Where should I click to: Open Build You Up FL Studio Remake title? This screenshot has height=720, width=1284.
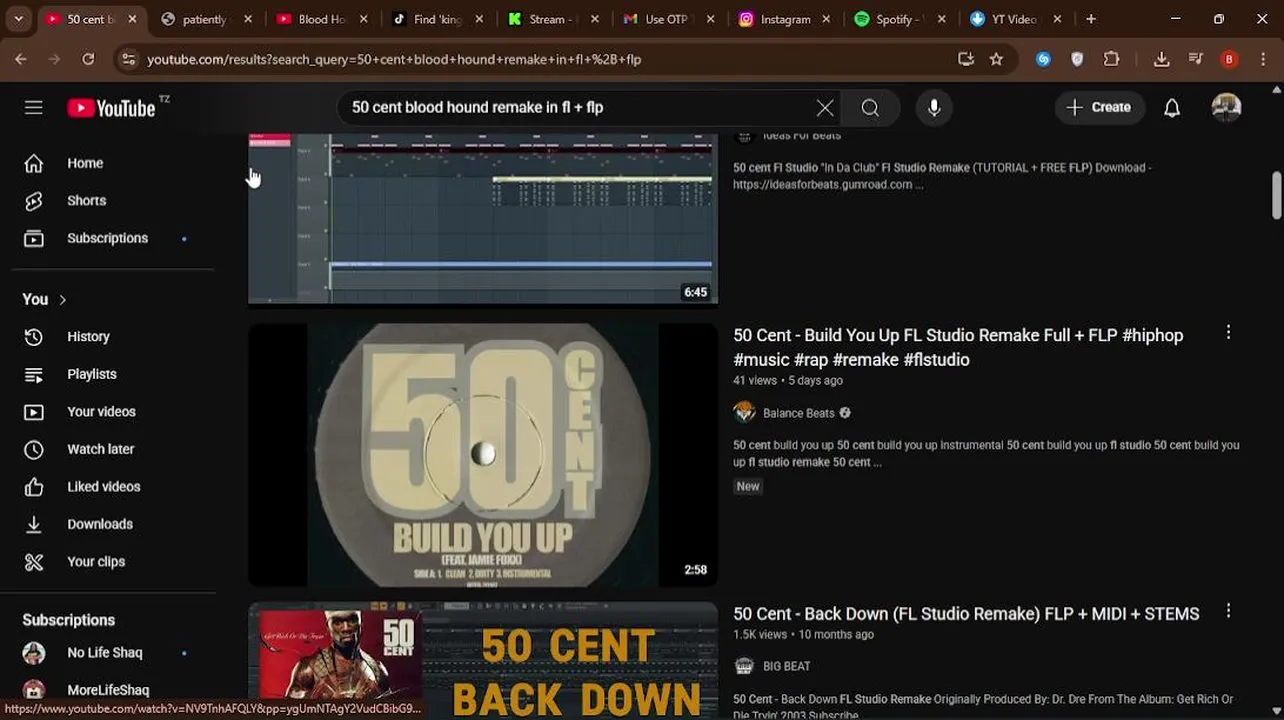tap(958, 347)
